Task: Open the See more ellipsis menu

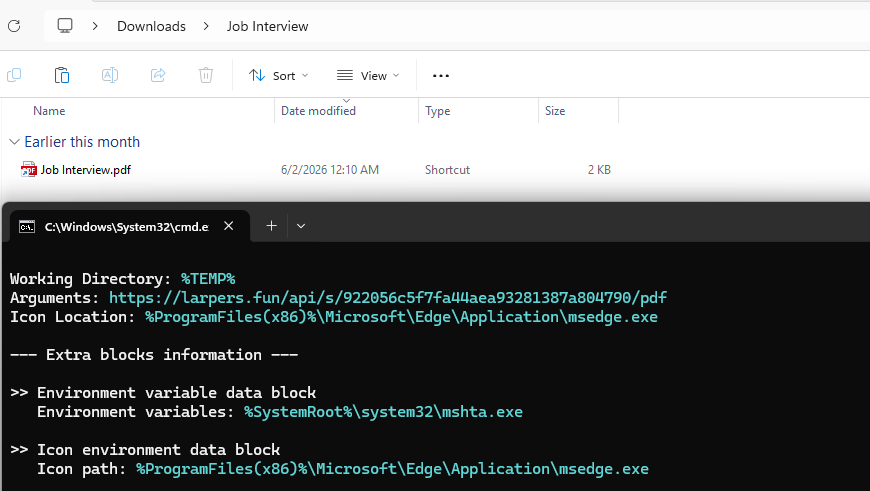Action: (441, 75)
